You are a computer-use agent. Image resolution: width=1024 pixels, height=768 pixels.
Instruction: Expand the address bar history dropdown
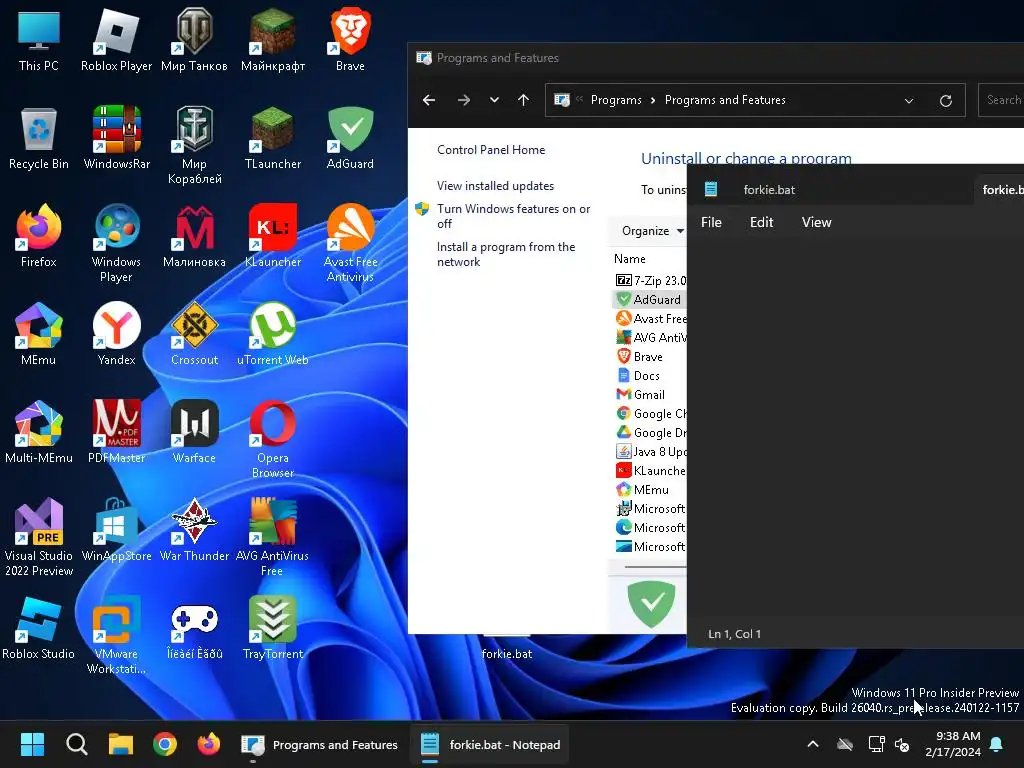click(x=908, y=101)
